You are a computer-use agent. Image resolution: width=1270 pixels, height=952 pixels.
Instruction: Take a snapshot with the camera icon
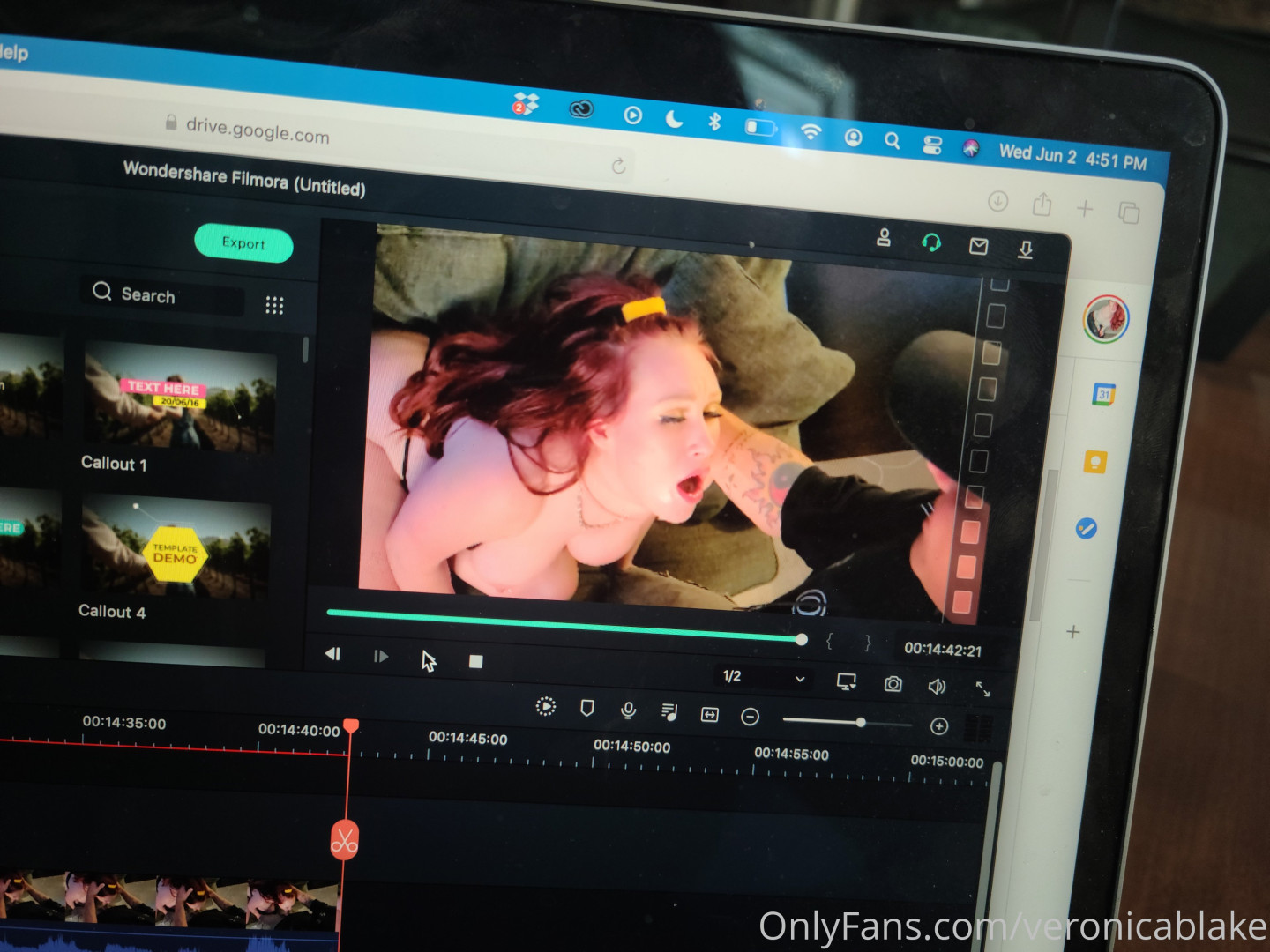tap(893, 684)
